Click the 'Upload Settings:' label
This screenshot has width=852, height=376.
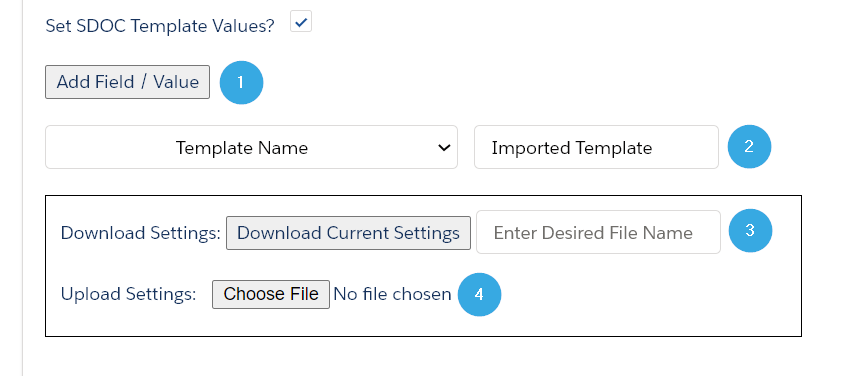pos(128,294)
